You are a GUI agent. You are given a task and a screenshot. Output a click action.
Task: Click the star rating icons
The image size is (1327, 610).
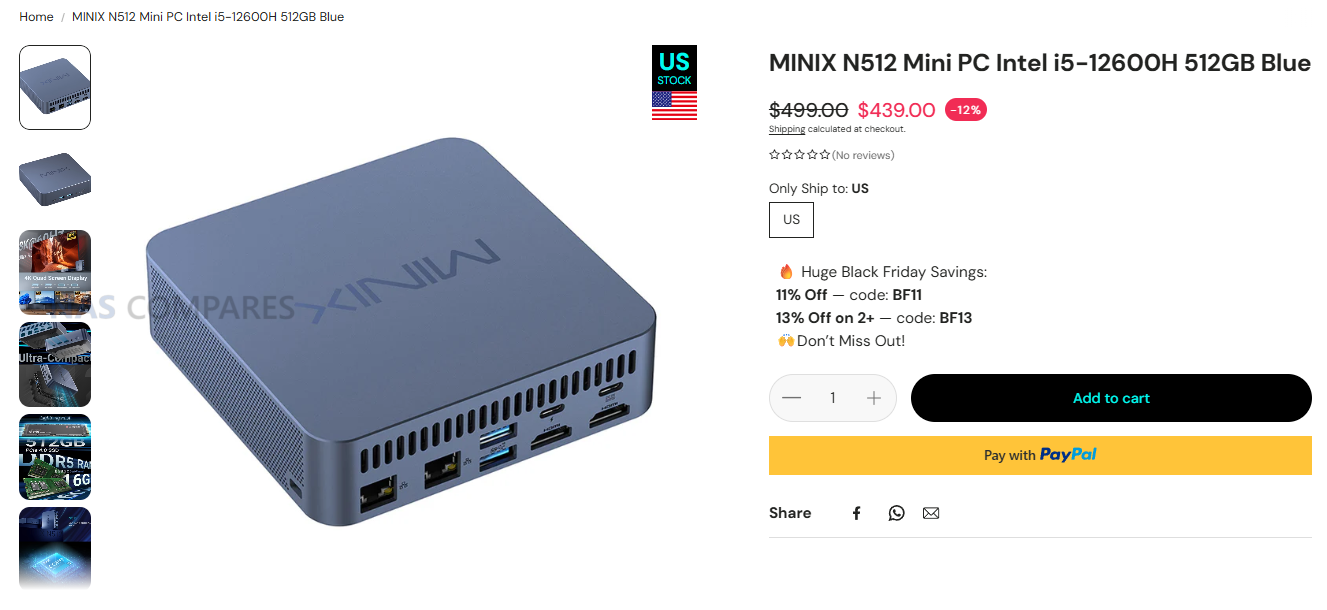pos(799,155)
